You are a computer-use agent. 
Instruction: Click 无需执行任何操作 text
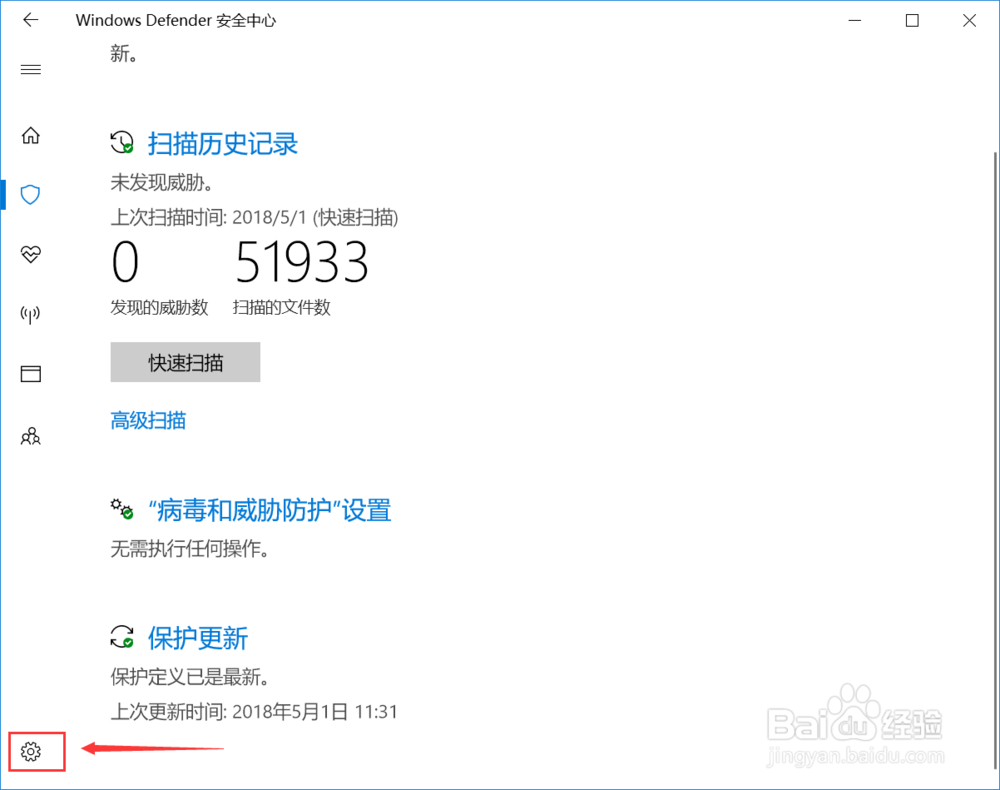coord(189,548)
